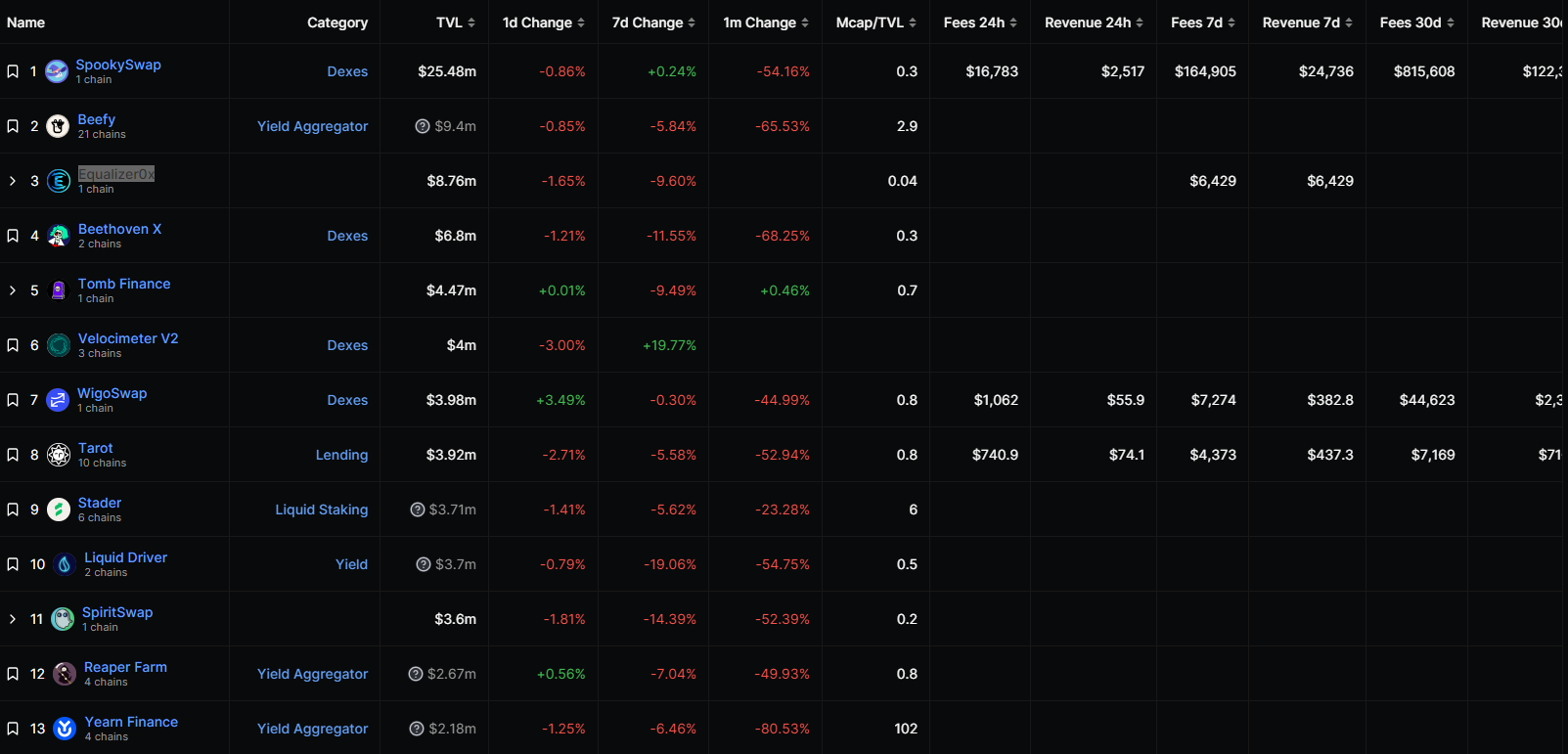Click the Yearn Finance logo icon
The image size is (1568, 754).
point(65,729)
